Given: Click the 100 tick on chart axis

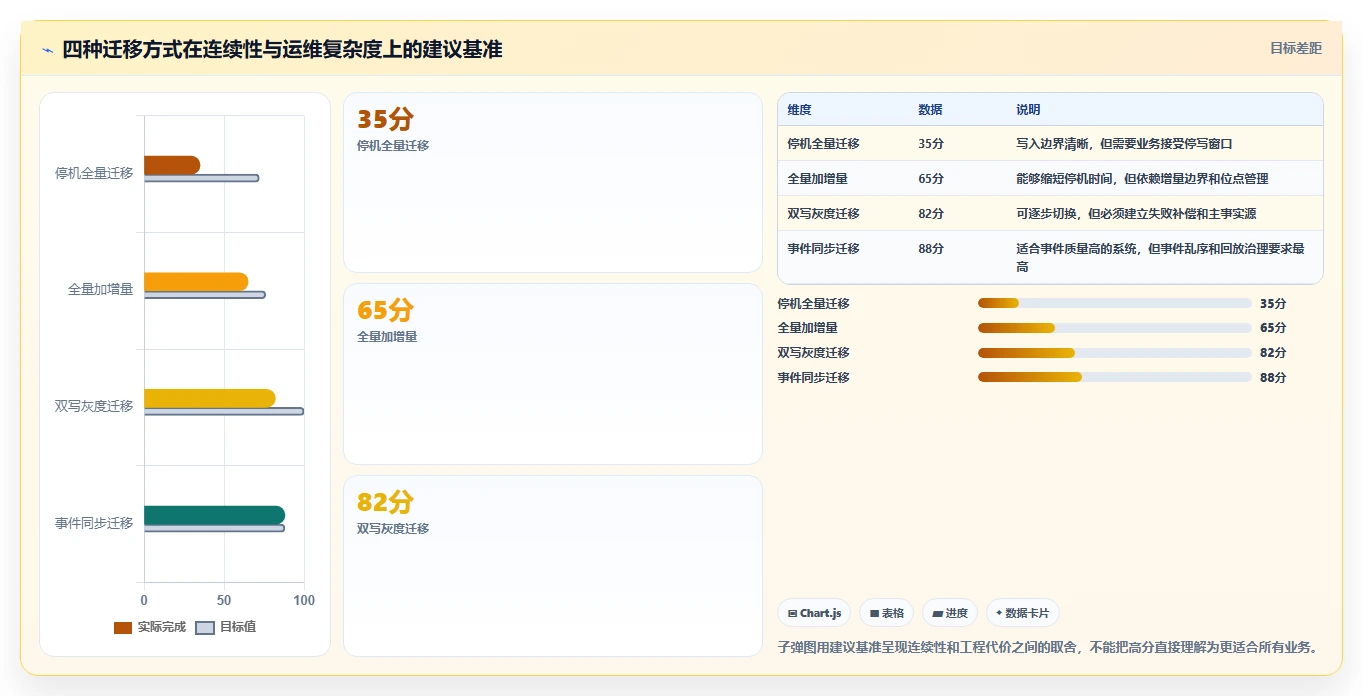Looking at the screenshot, I should 304,600.
